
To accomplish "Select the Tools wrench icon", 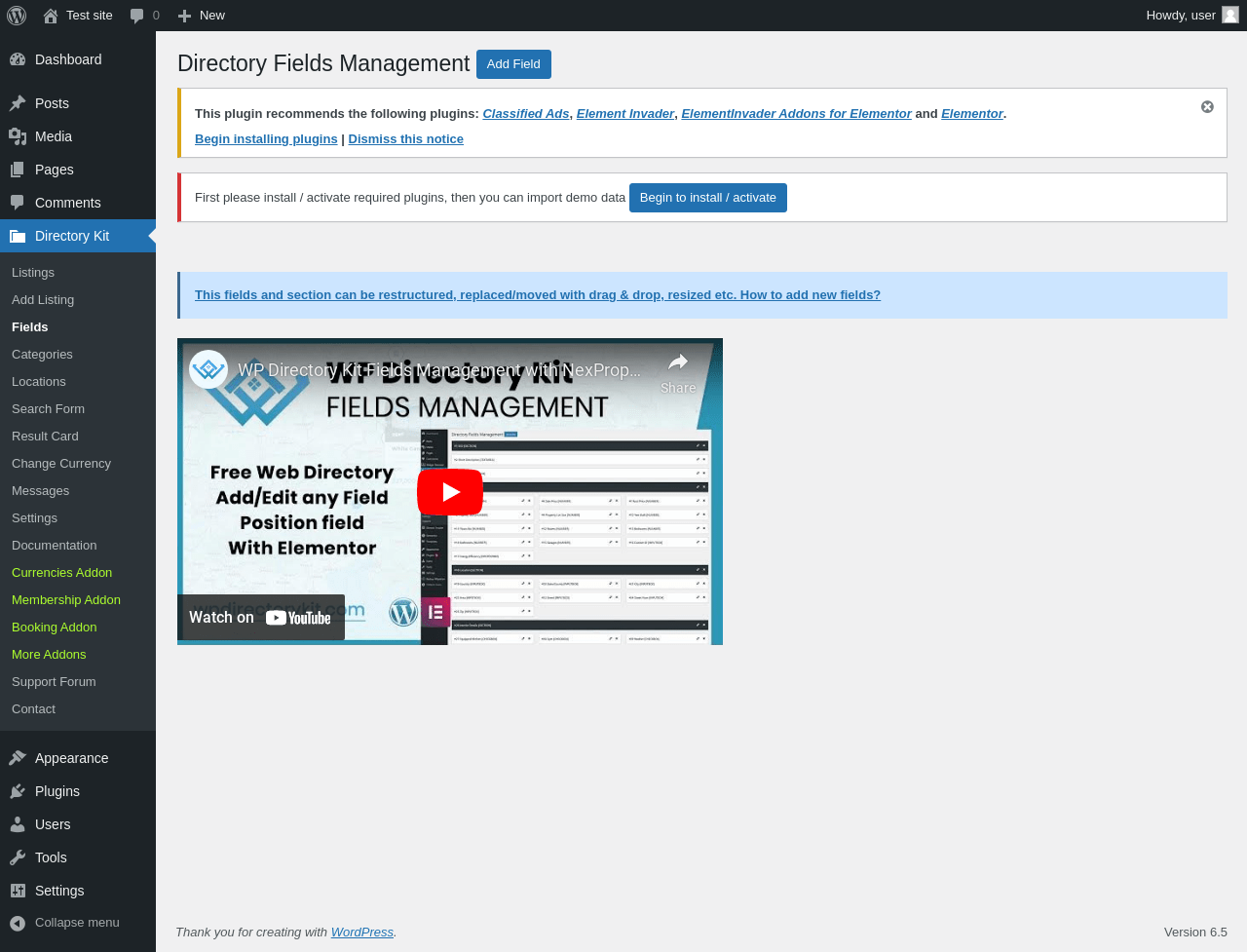I will (18, 857).
